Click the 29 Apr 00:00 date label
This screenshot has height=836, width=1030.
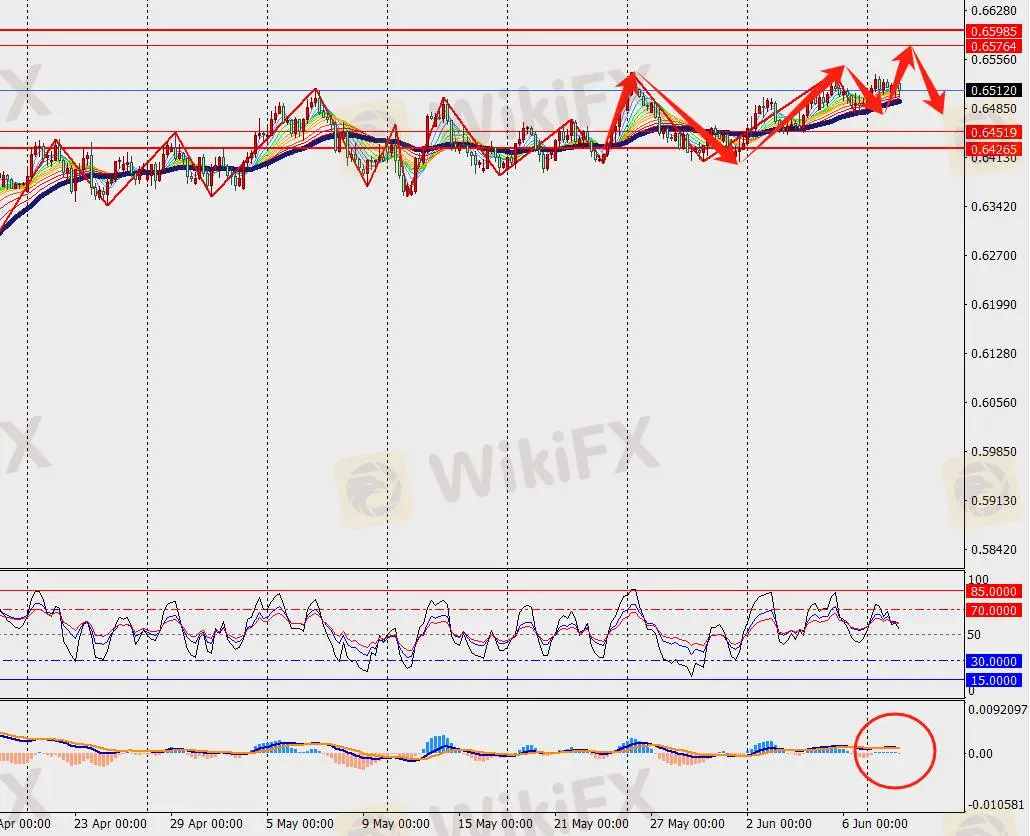tap(206, 824)
